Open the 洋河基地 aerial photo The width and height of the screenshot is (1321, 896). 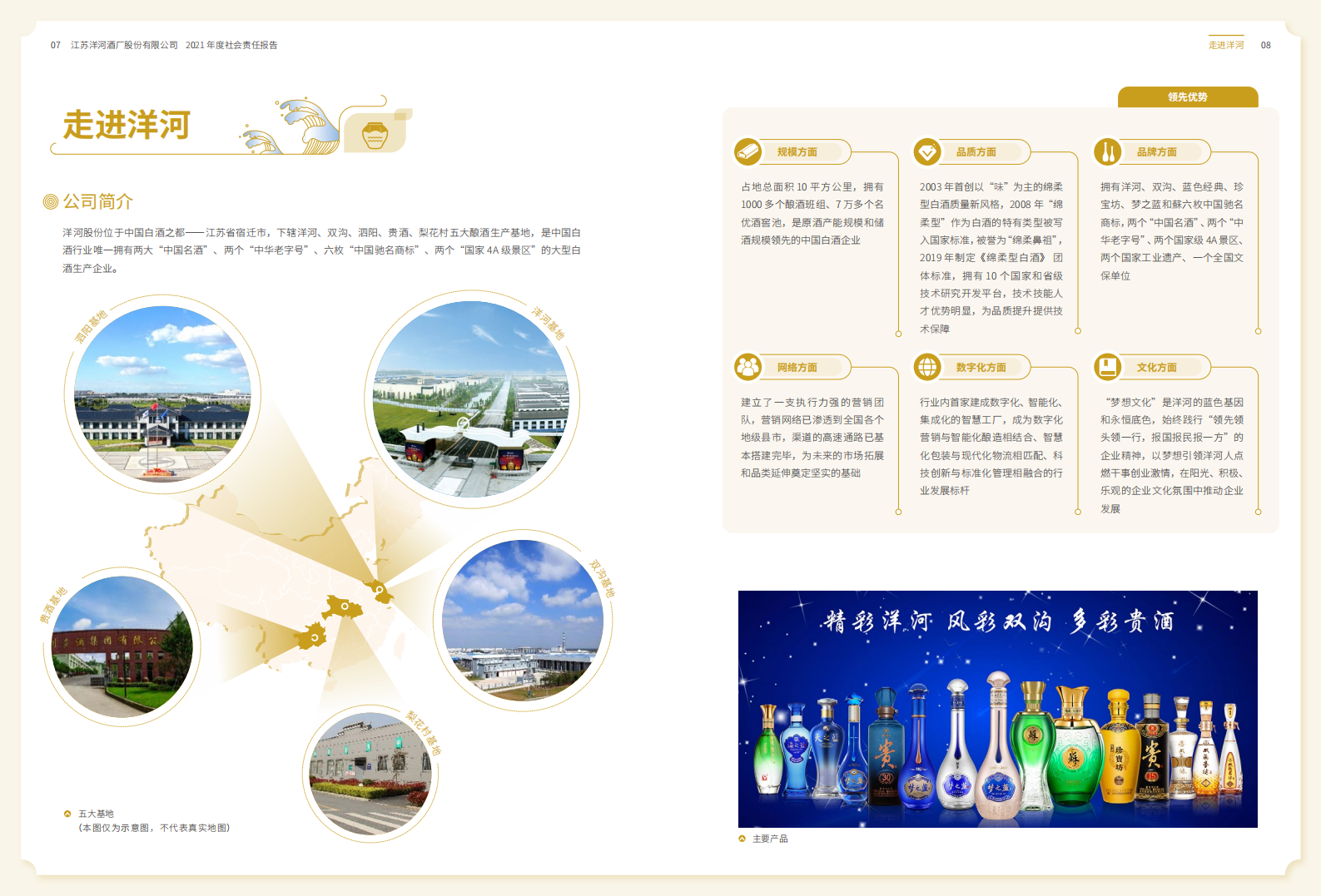(x=472, y=399)
